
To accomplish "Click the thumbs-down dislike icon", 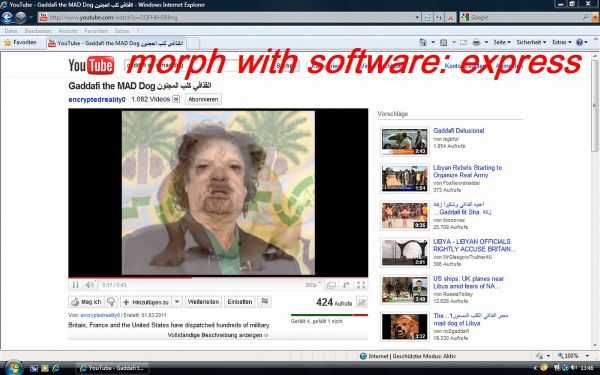I will point(111,302).
